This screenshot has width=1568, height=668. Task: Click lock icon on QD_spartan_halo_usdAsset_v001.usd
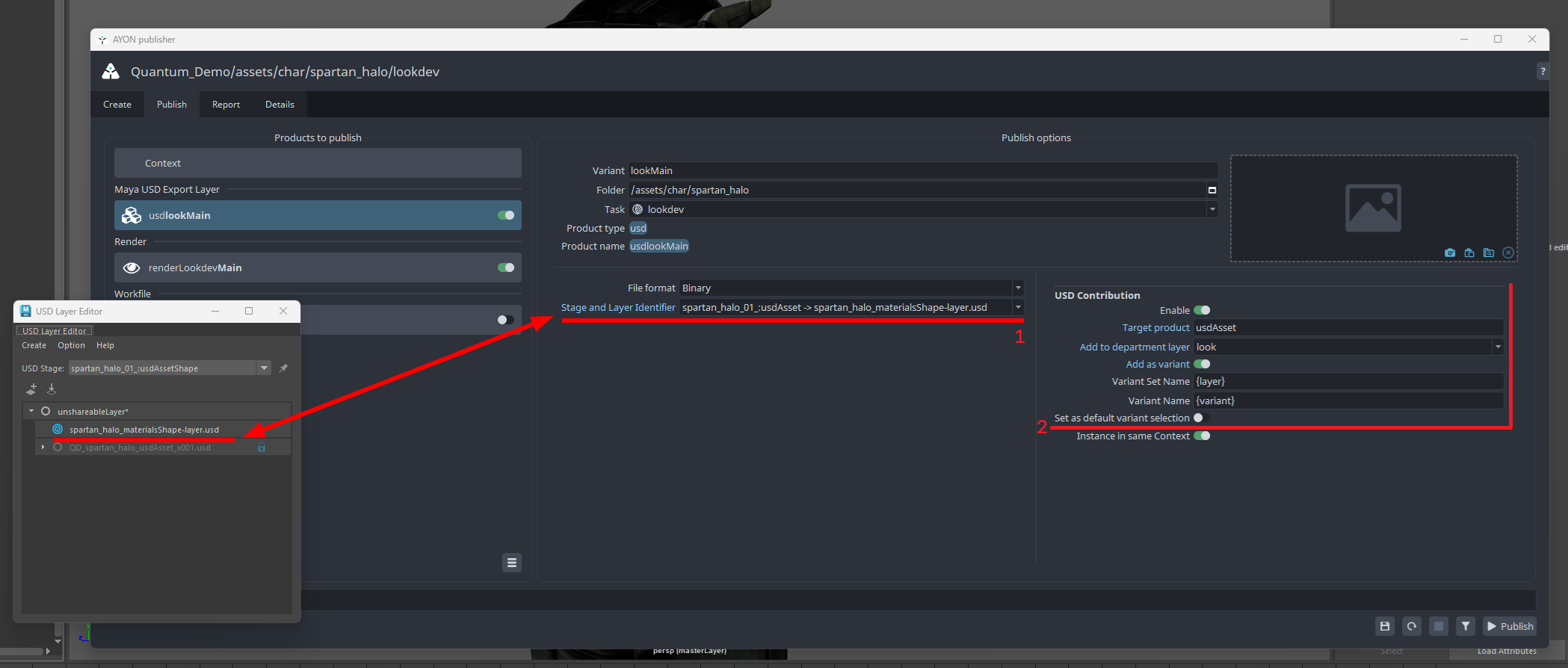262,448
